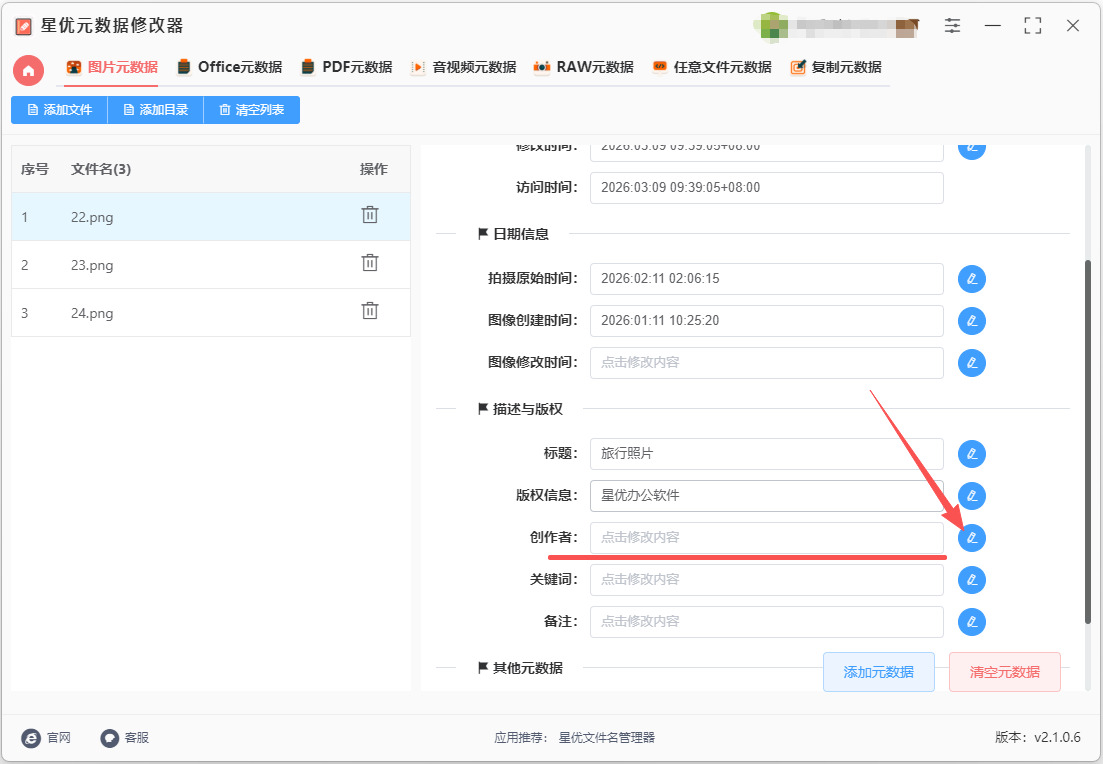
Task: Click the 清空元数据 button
Action: pyautogui.click(x=1005, y=672)
